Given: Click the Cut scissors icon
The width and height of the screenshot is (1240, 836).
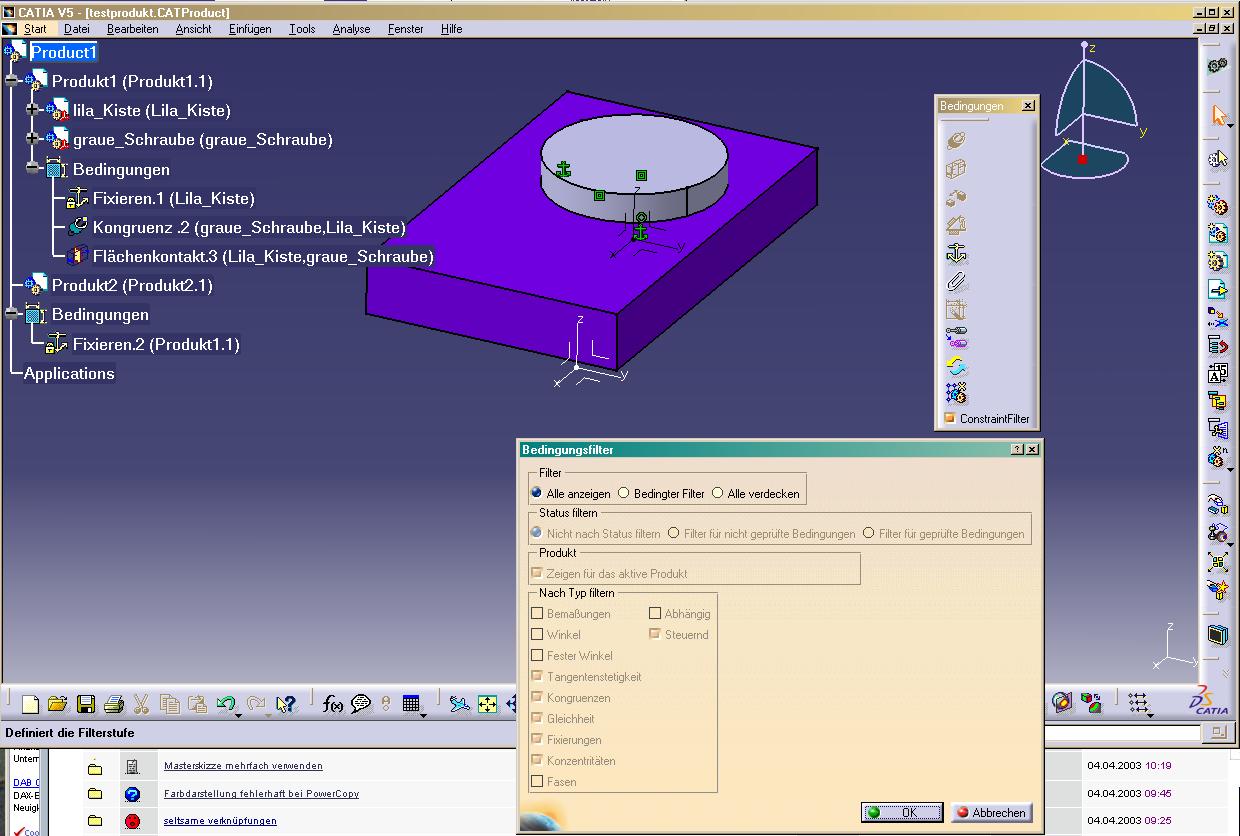Looking at the screenshot, I should (x=141, y=704).
